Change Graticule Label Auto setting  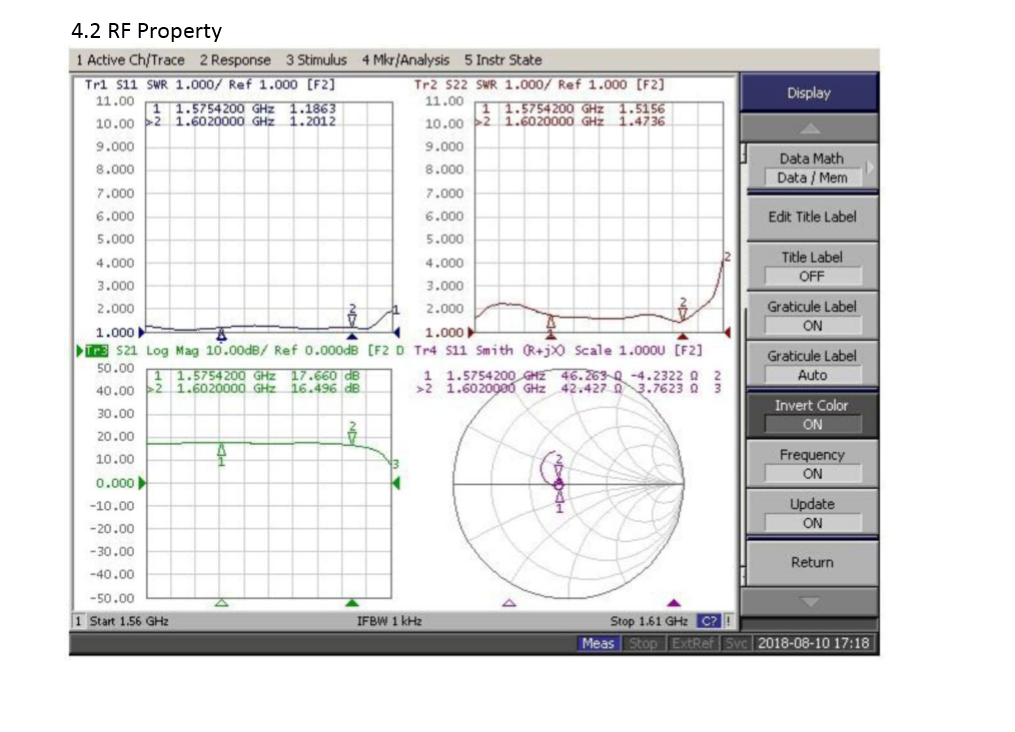point(812,365)
